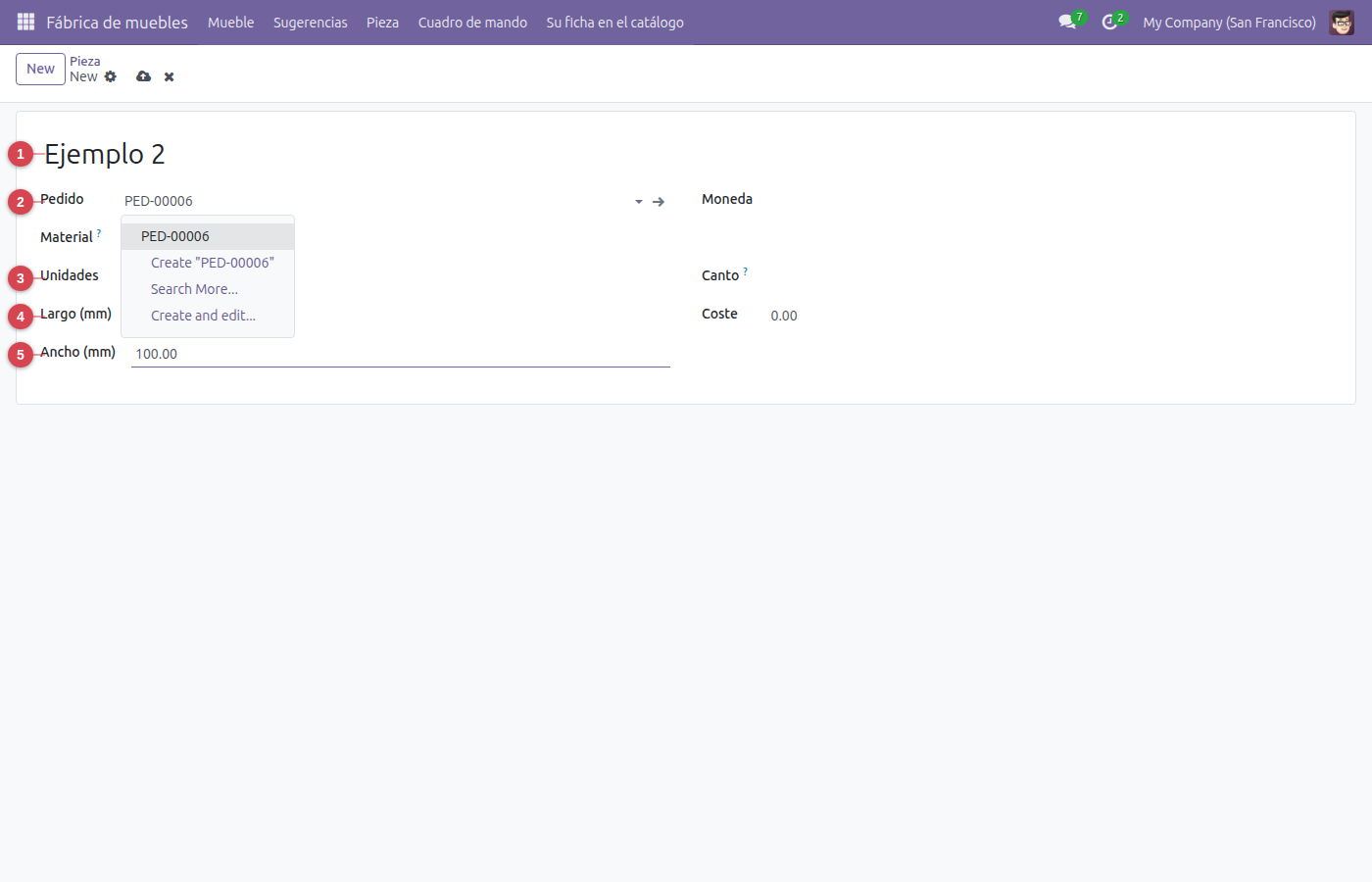This screenshot has width=1372, height=882.
Task: Open the activities clock icon
Action: click(1109, 22)
